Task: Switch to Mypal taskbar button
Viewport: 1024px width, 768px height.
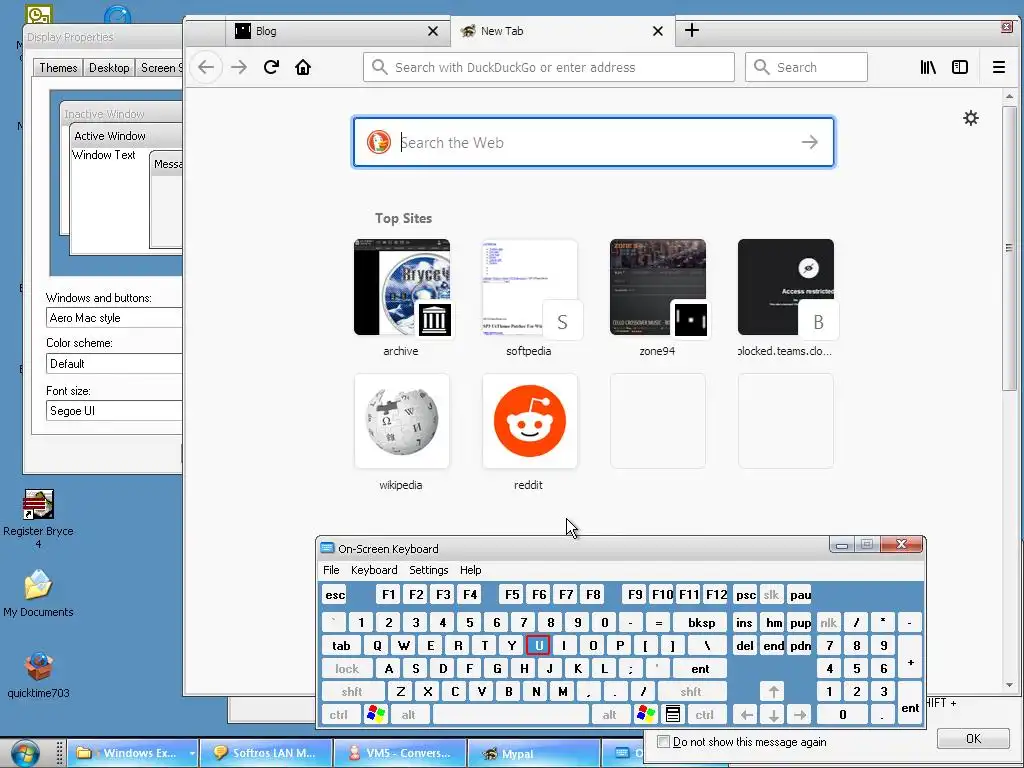Action: coord(533,753)
